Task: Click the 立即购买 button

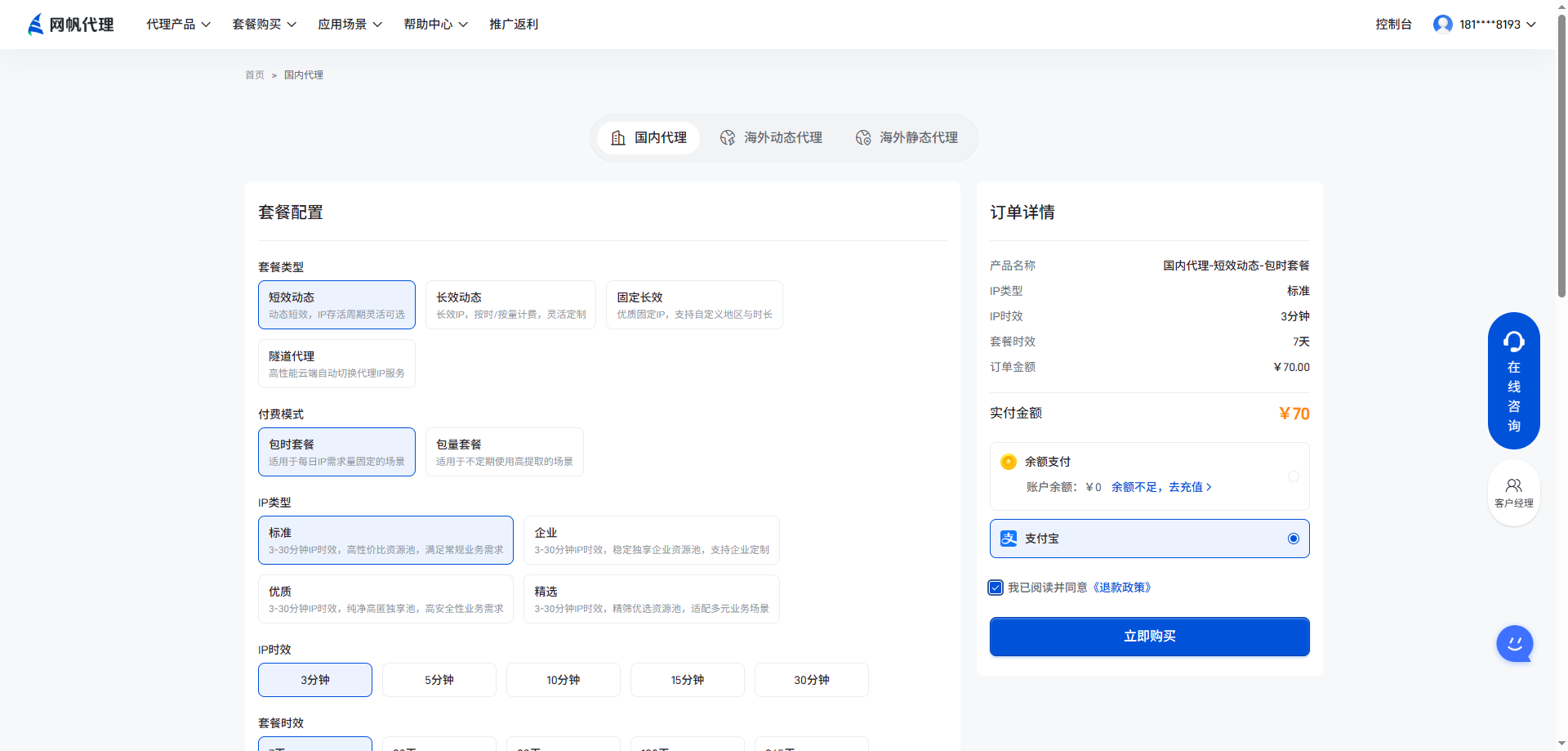Action: click(1150, 637)
